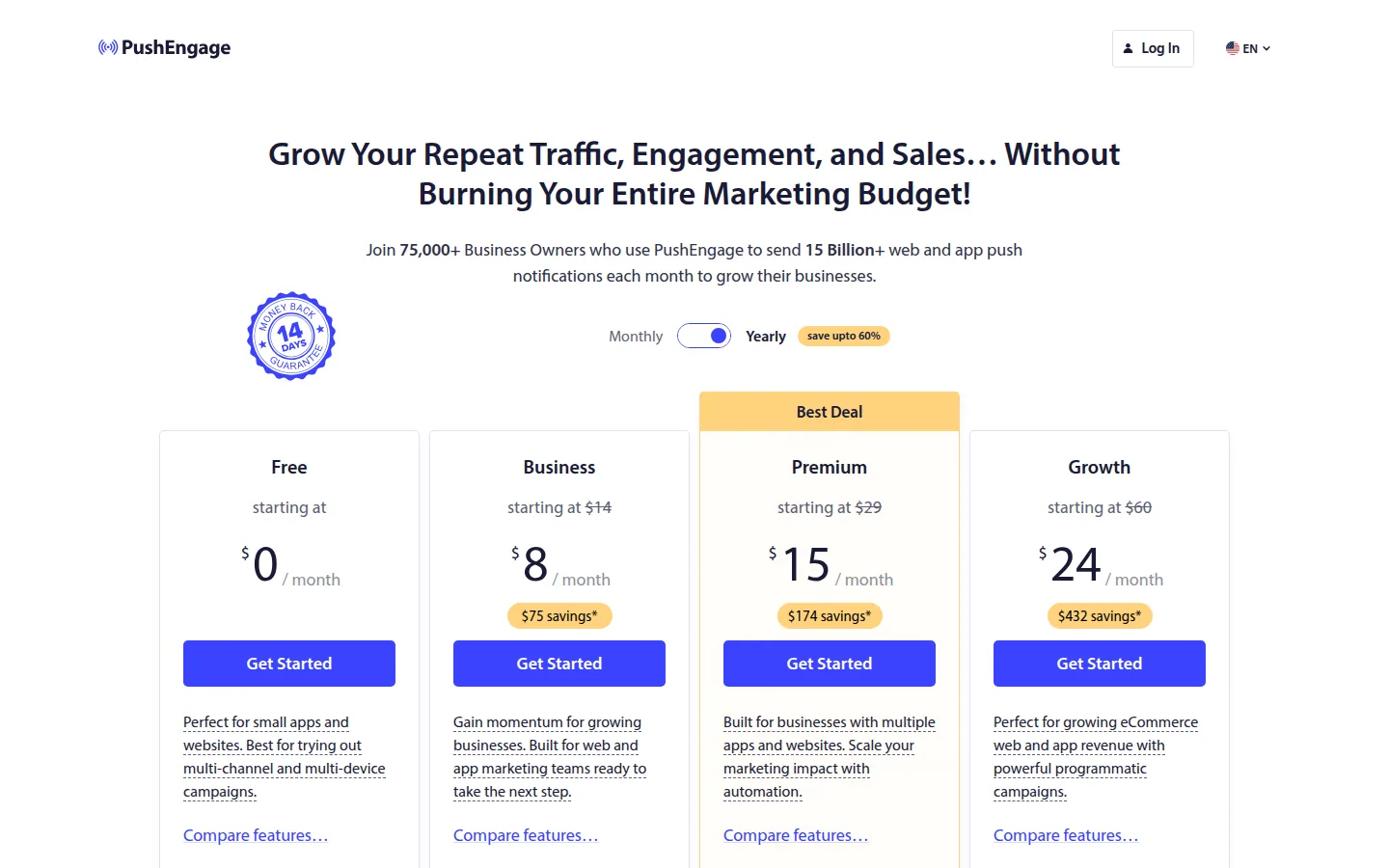Click the 75,000+ Business Owners subheading
Viewport: 1389px width, 868px height.
[694, 262]
